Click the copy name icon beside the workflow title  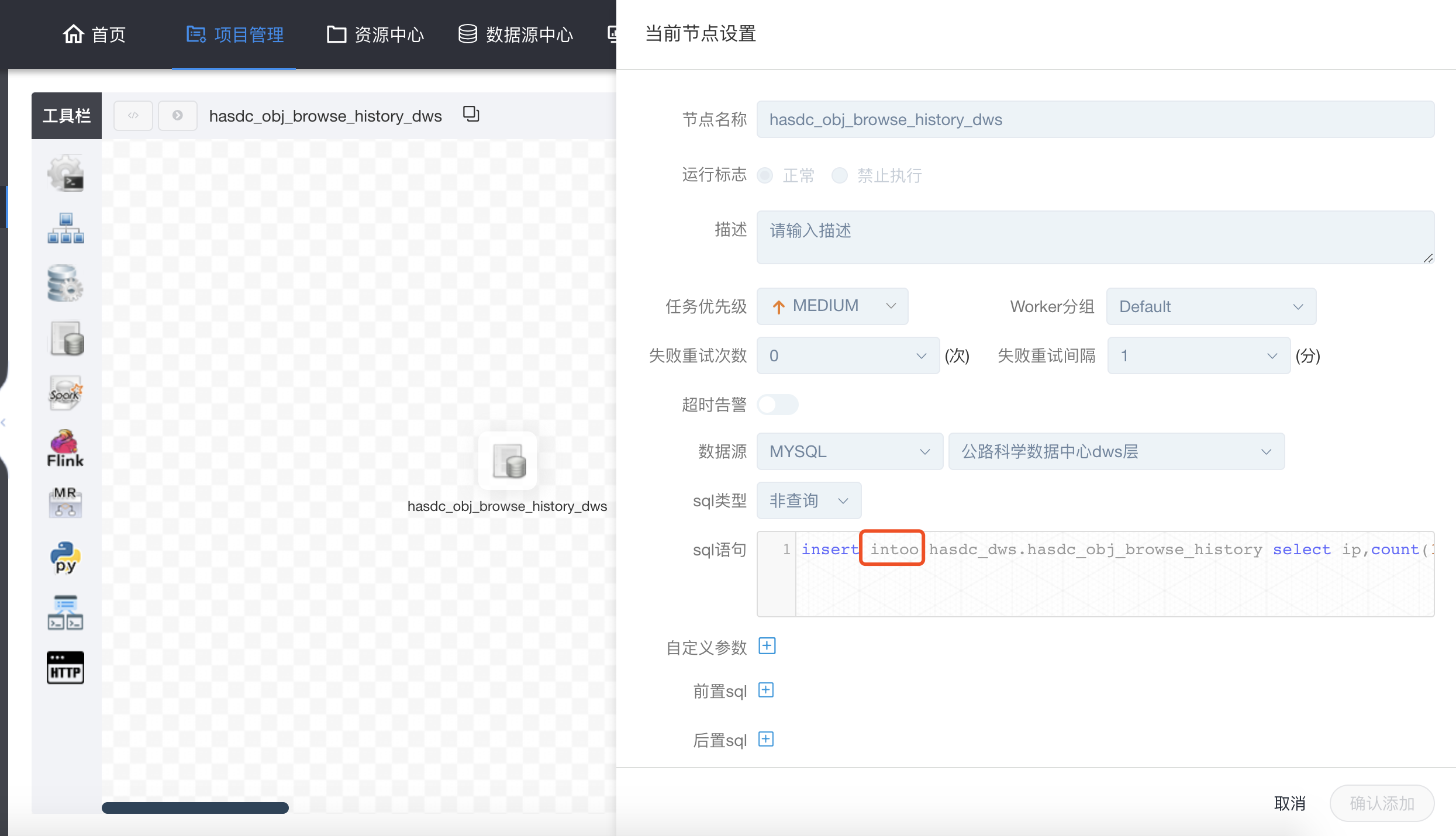coord(471,114)
